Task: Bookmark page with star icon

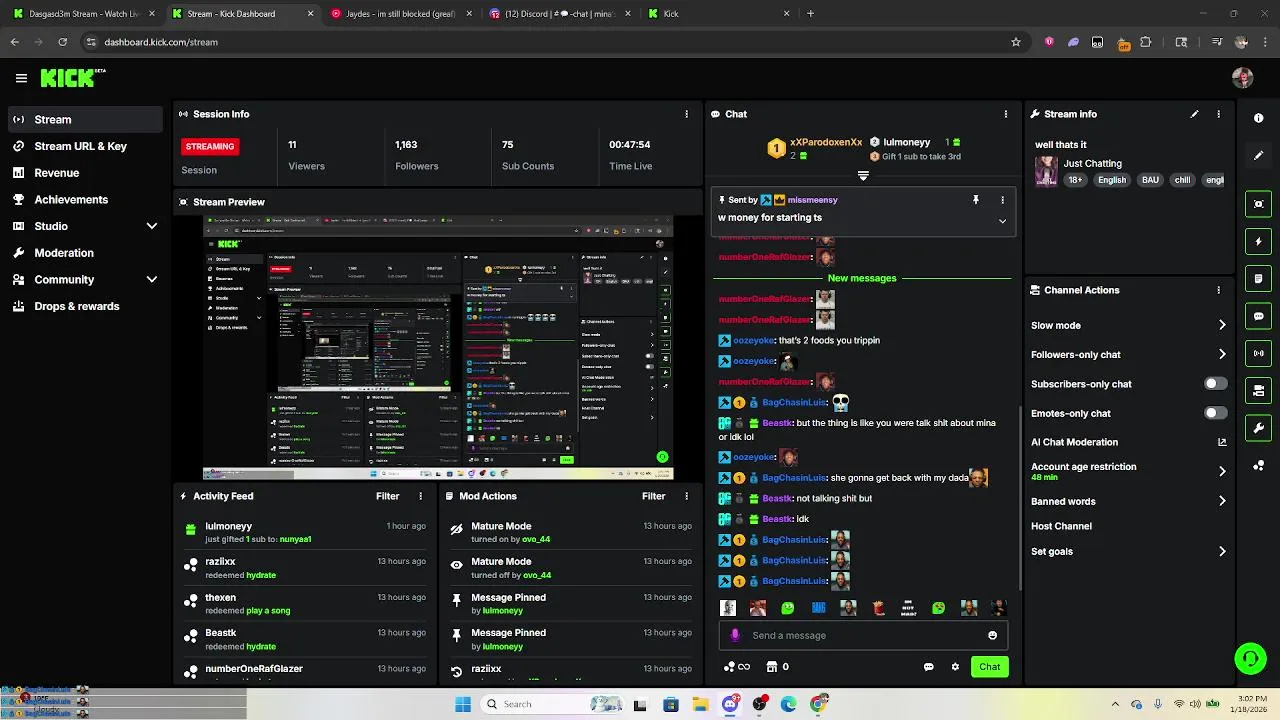Action: click(x=1016, y=42)
